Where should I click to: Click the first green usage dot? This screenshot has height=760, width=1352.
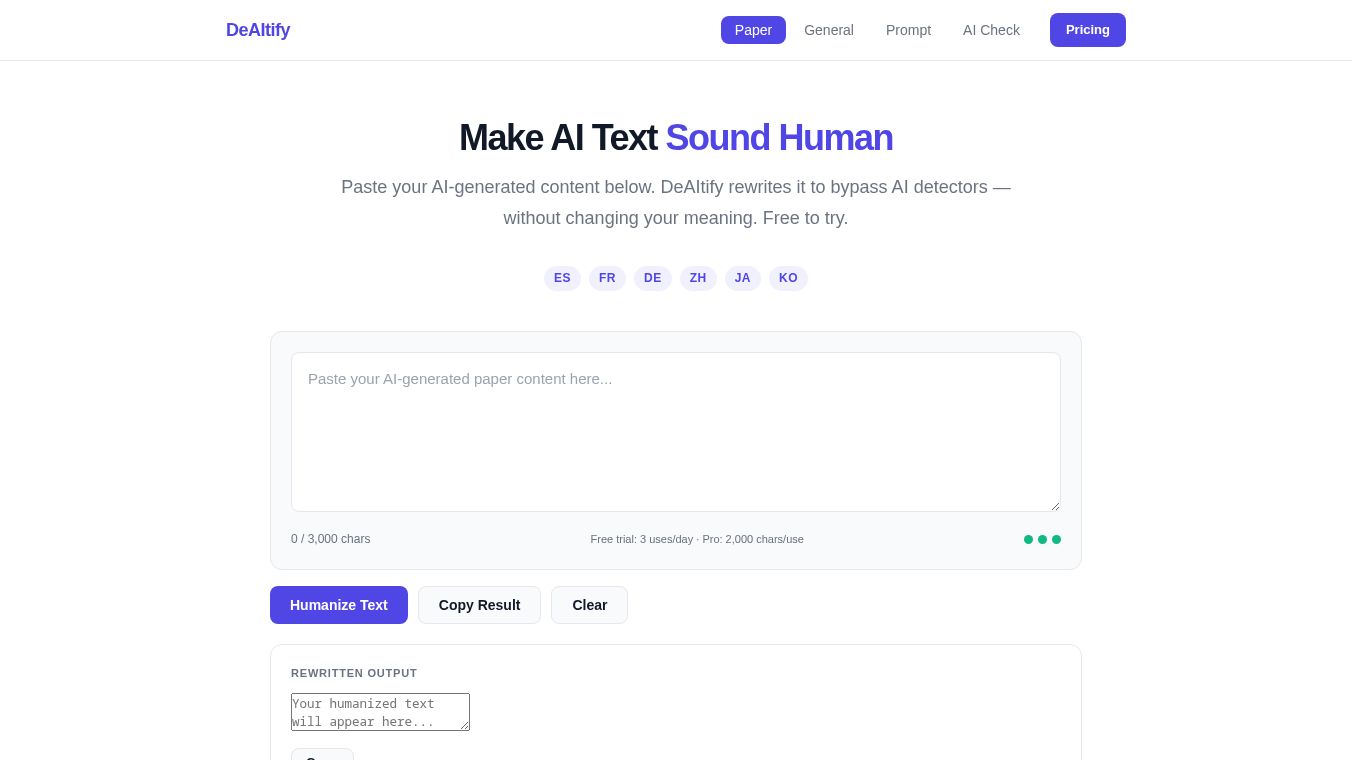[1028, 539]
